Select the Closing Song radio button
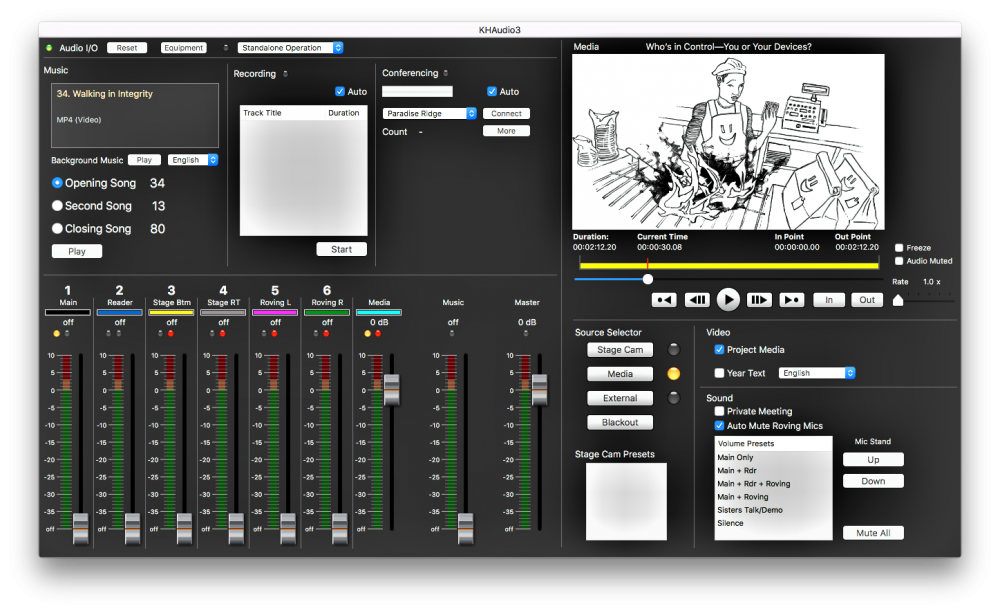This screenshot has width=1000, height=613. click(58, 229)
